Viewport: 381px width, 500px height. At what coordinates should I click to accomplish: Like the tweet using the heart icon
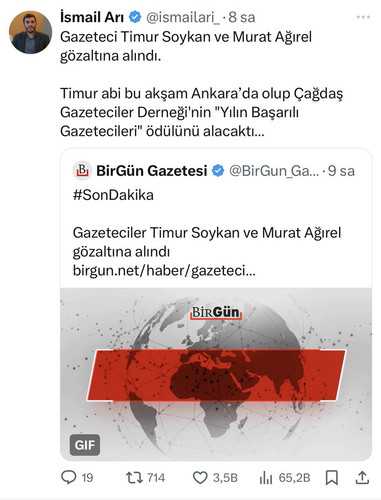pyautogui.click(x=200, y=478)
